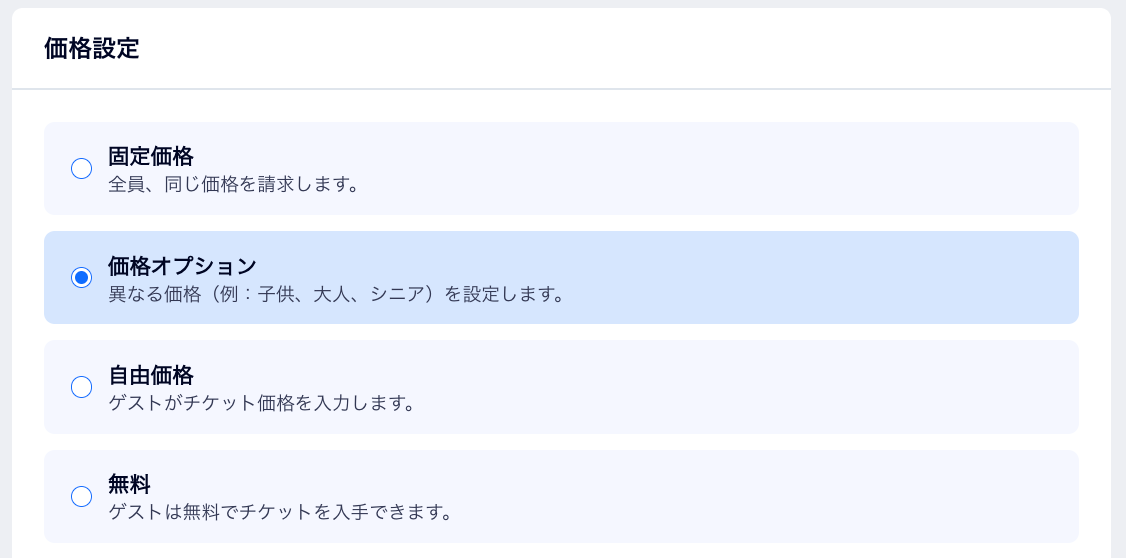The image size is (1126, 558).
Task: Click the 価格オプション title text
Action: [182, 266]
